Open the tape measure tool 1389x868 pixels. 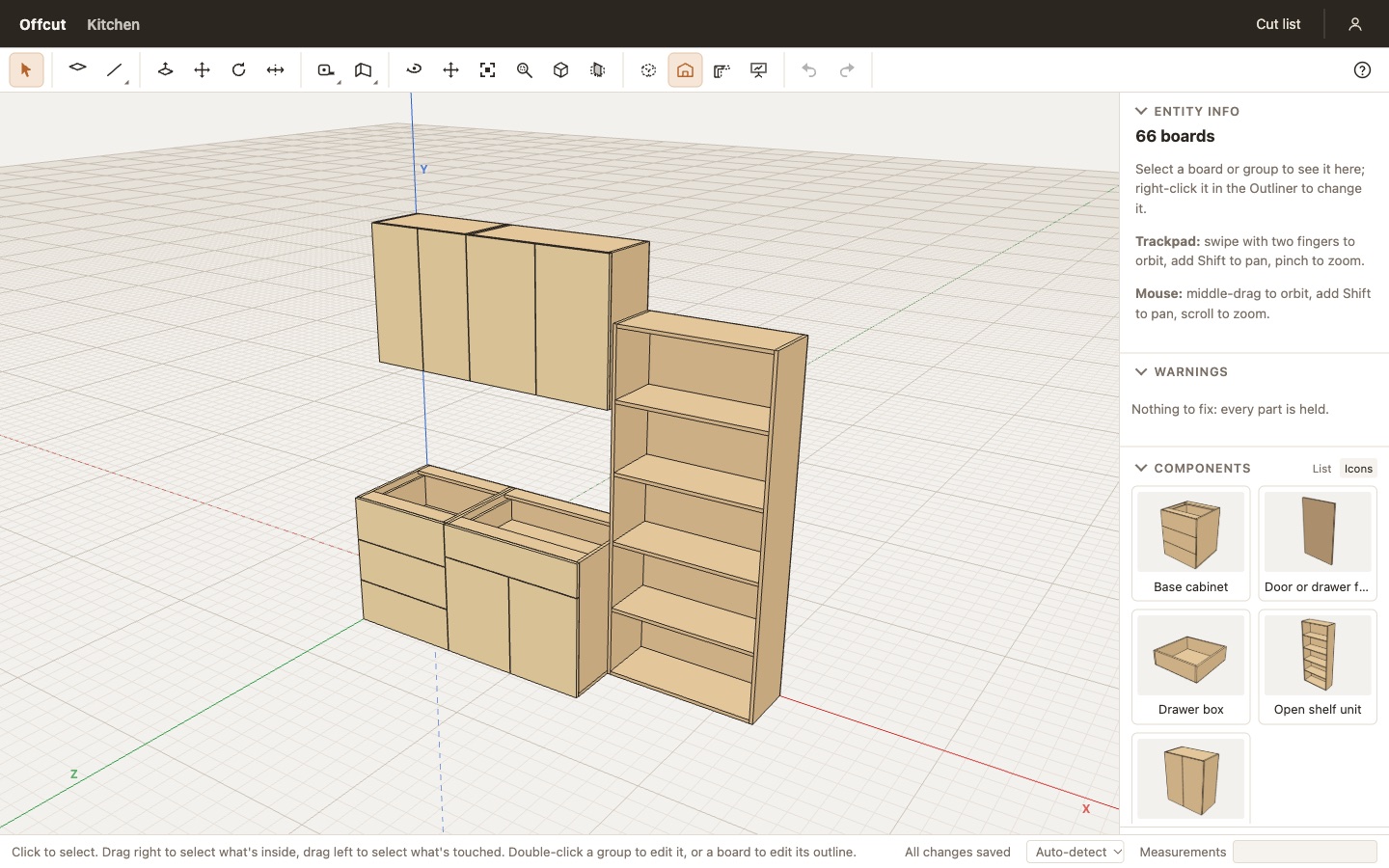click(327, 70)
